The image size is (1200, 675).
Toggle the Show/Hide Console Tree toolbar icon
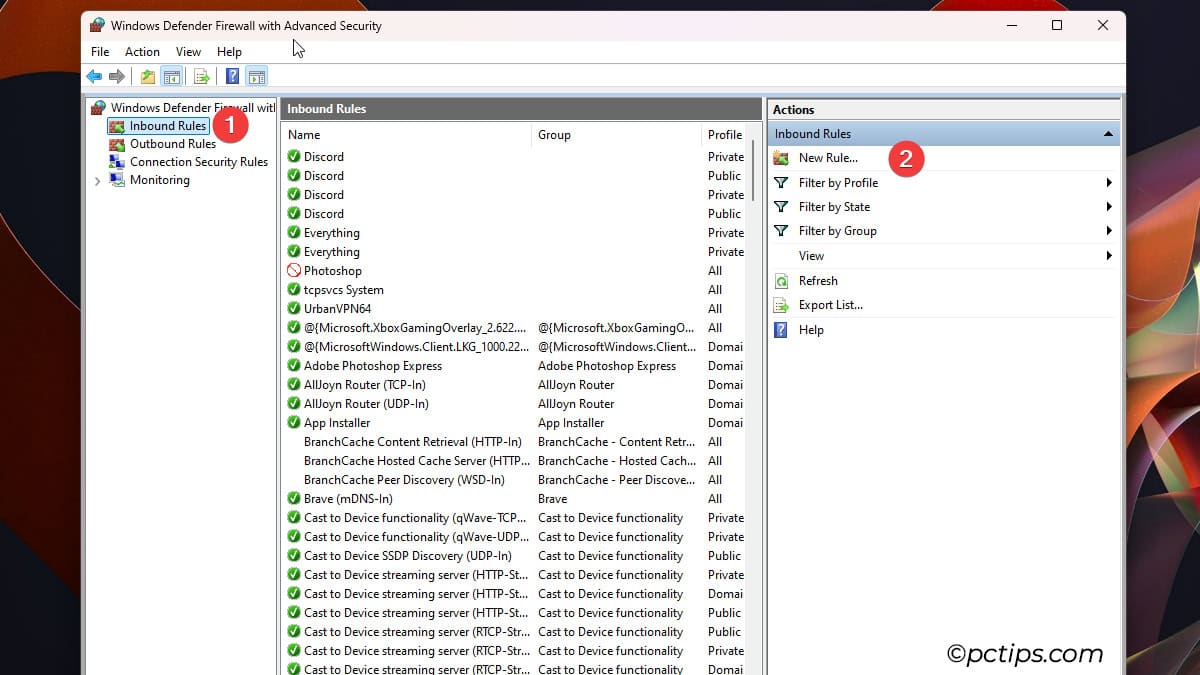pos(171,76)
